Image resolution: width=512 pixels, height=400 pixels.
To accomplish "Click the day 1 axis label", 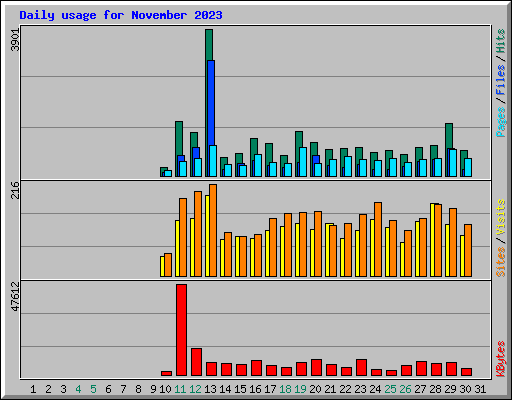I will click(x=33, y=389).
